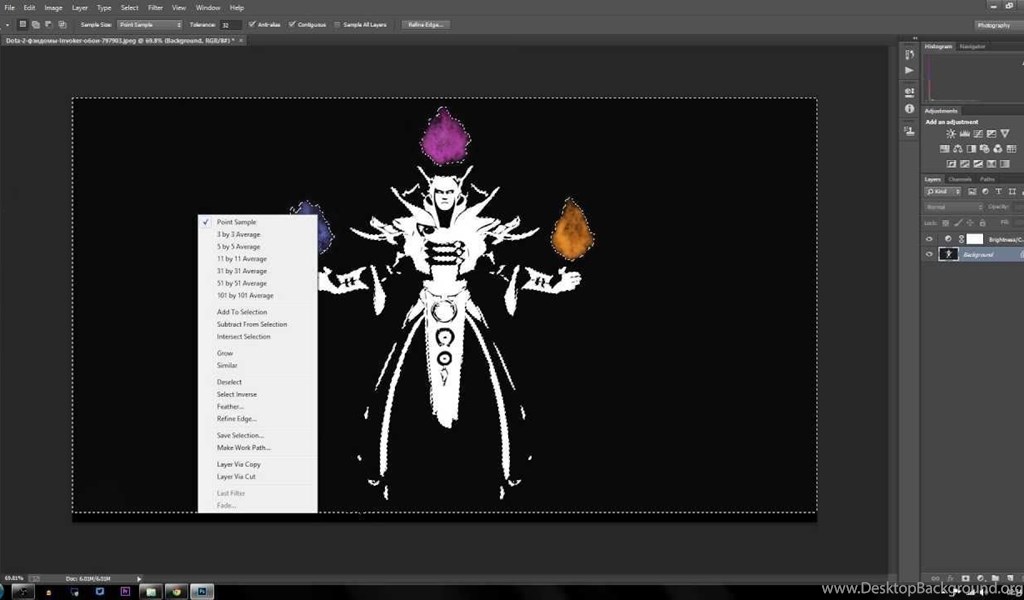Image resolution: width=1024 pixels, height=600 pixels.
Task: Close the Dota-2 document tab
Action: pos(241,40)
